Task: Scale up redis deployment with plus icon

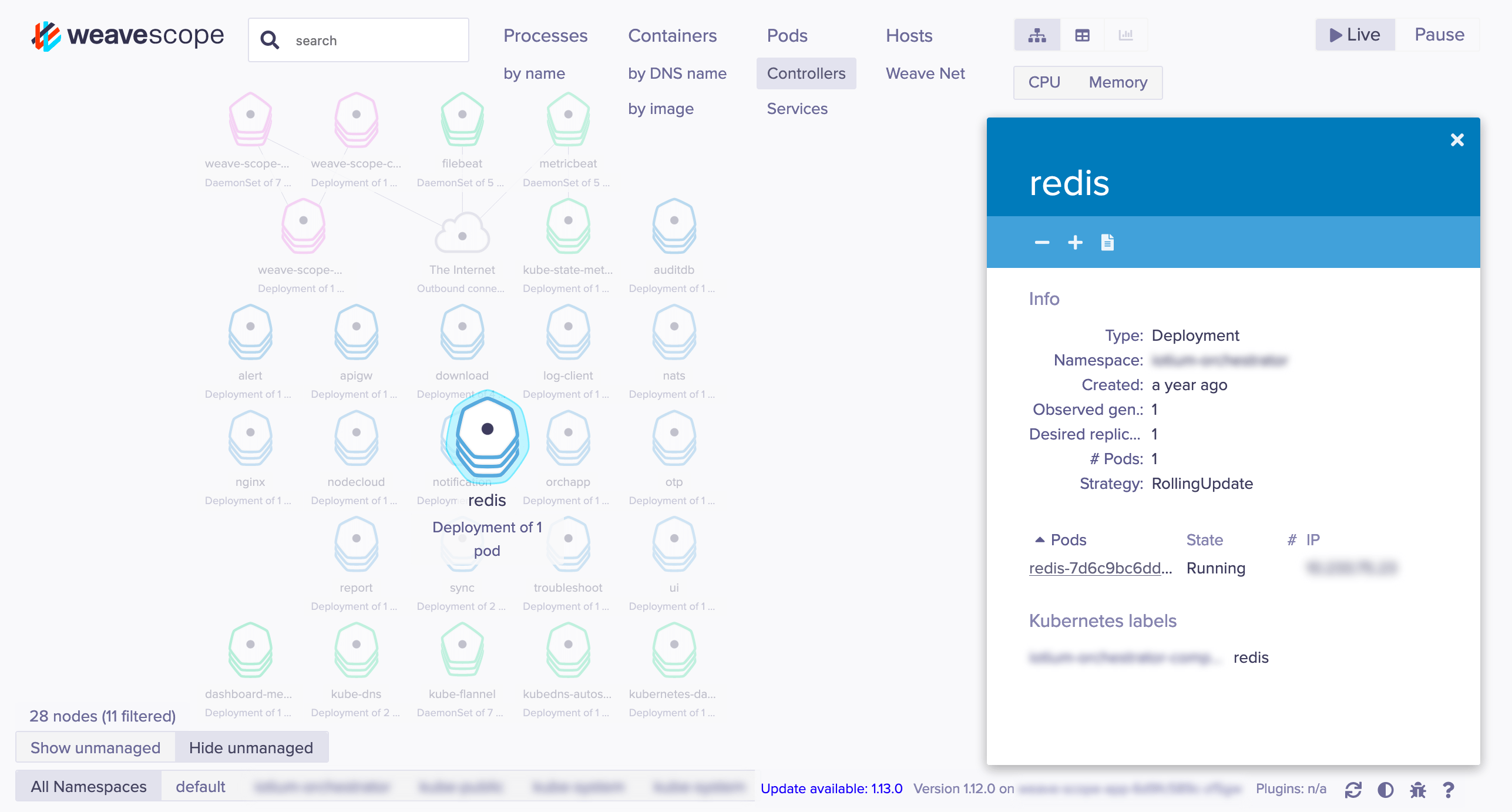Action: click(x=1075, y=241)
